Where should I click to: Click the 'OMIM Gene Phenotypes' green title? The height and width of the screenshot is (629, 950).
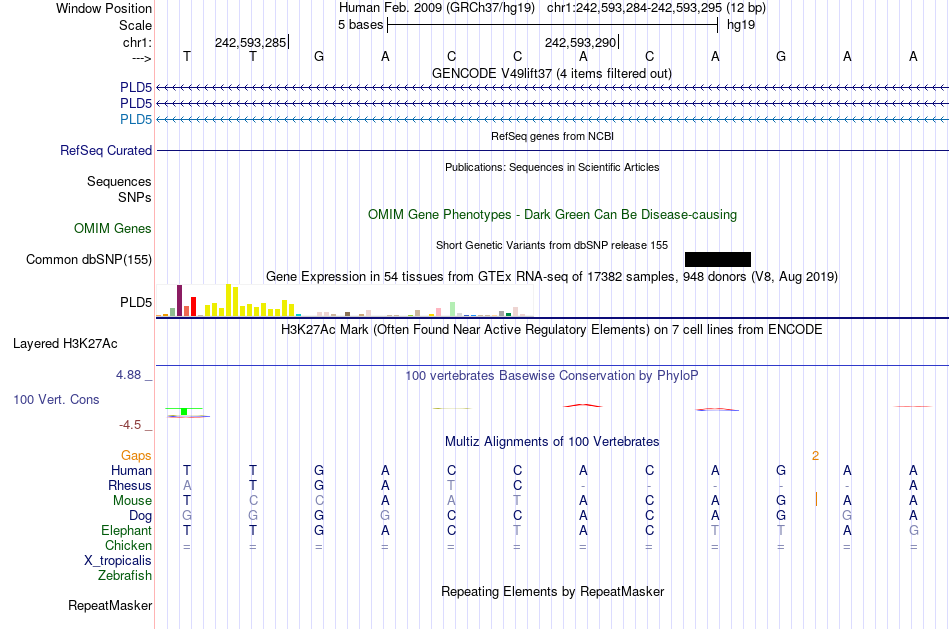pyautogui.click(x=552, y=215)
